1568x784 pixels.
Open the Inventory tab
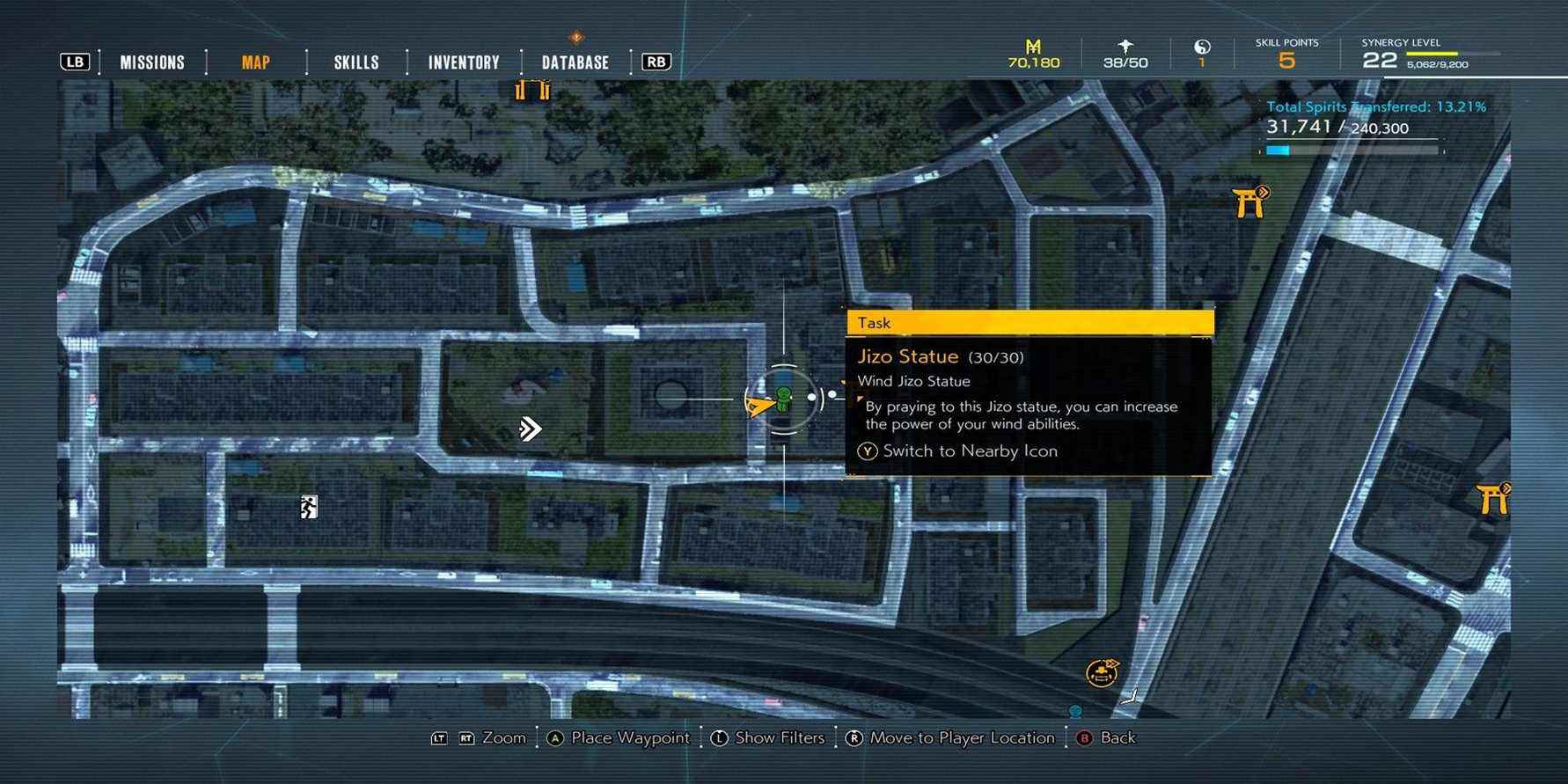tap(464, 62)
